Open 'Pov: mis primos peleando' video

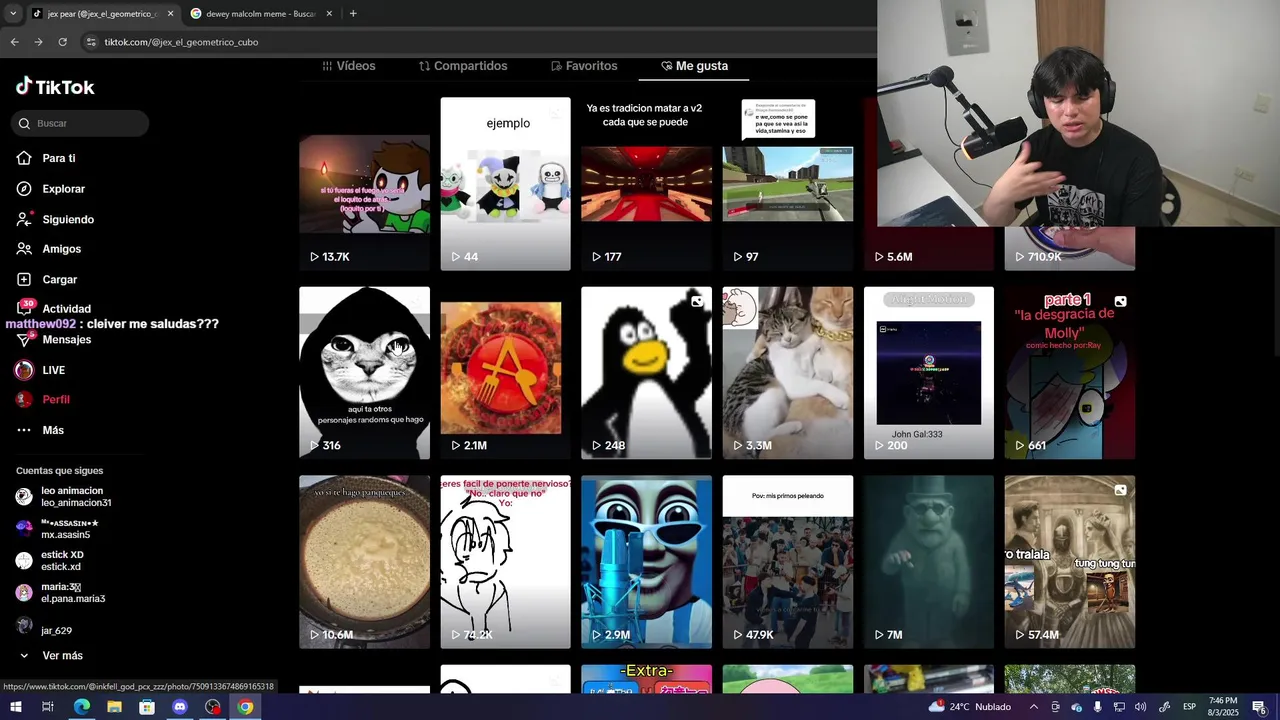pos(788,562)
